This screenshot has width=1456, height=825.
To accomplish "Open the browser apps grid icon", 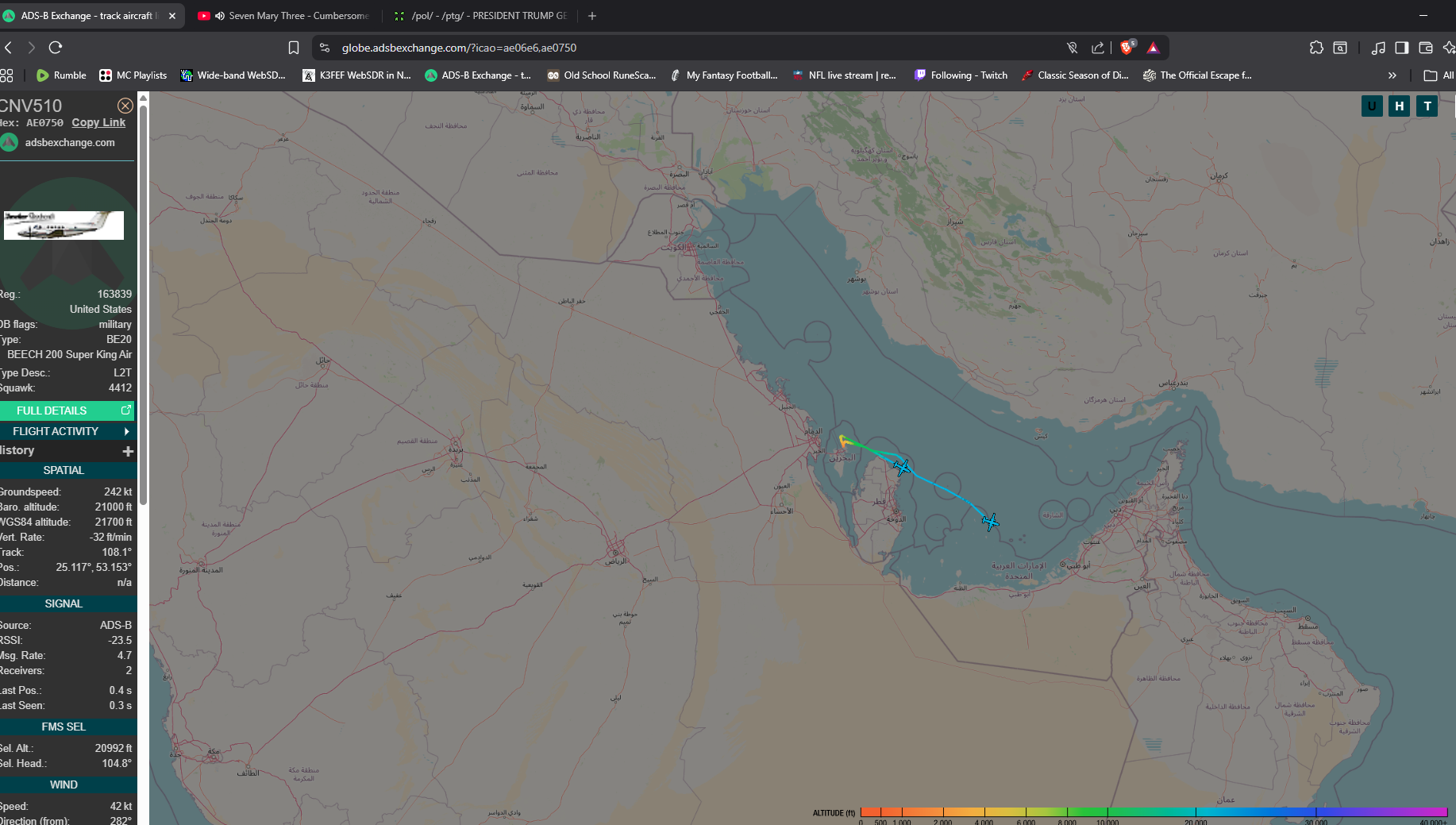I will (7, 75).
